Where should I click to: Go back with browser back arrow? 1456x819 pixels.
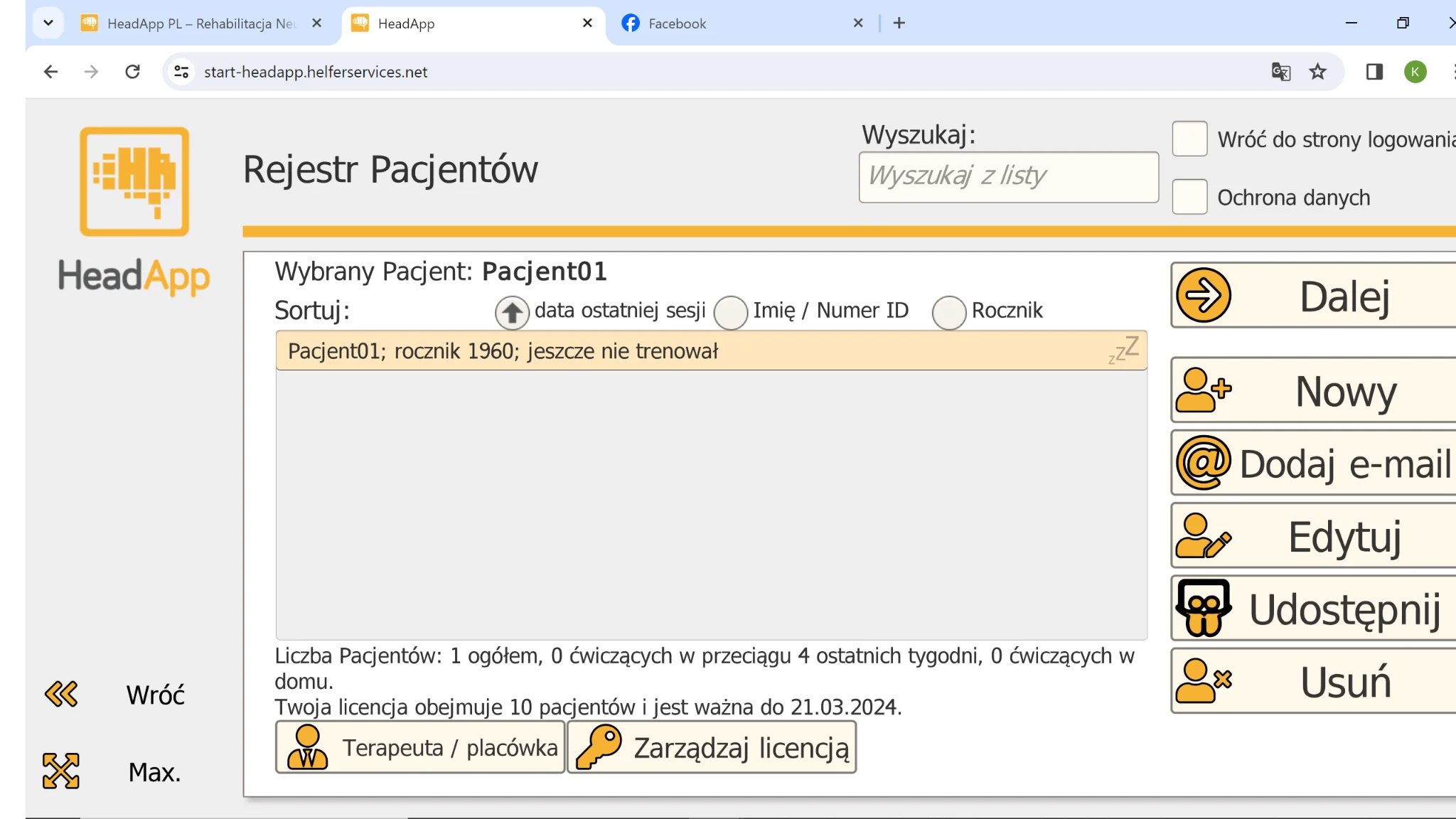pyautogui.click(x=50, y=72)
